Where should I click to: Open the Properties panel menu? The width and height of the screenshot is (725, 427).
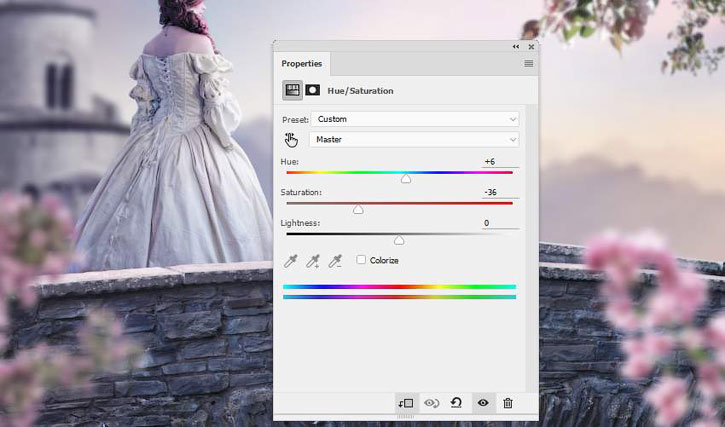[528, 63]
